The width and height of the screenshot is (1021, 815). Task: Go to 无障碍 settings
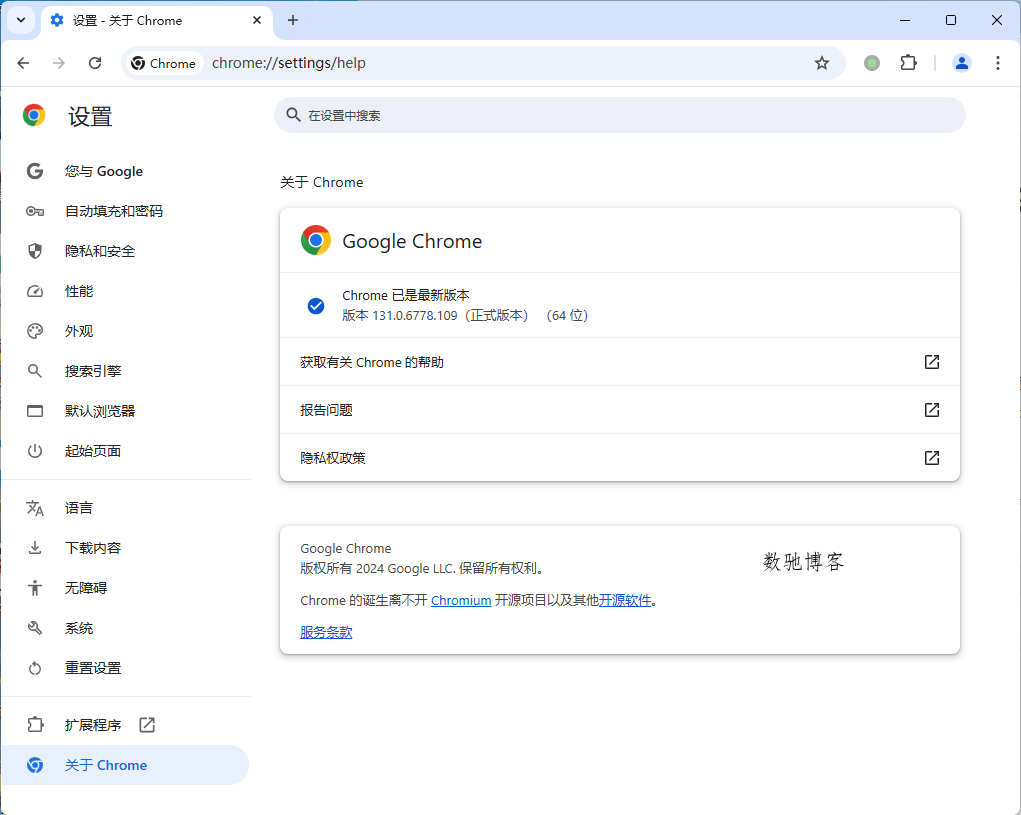pyautogui.click(x=126, y=588)
